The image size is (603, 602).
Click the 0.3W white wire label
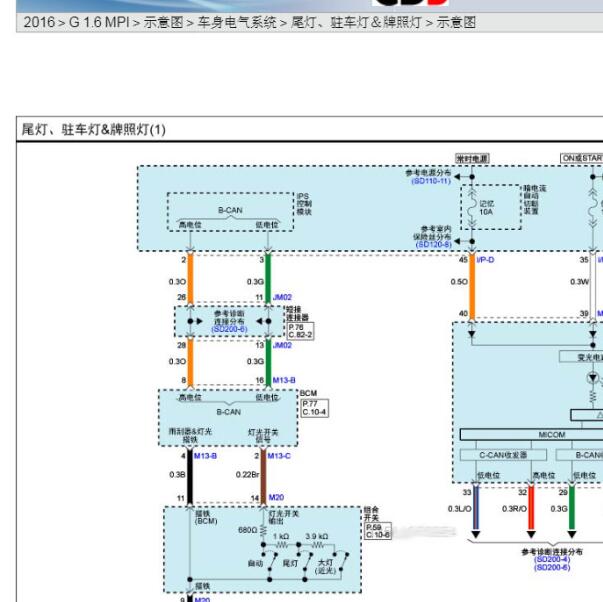[580, 282]
